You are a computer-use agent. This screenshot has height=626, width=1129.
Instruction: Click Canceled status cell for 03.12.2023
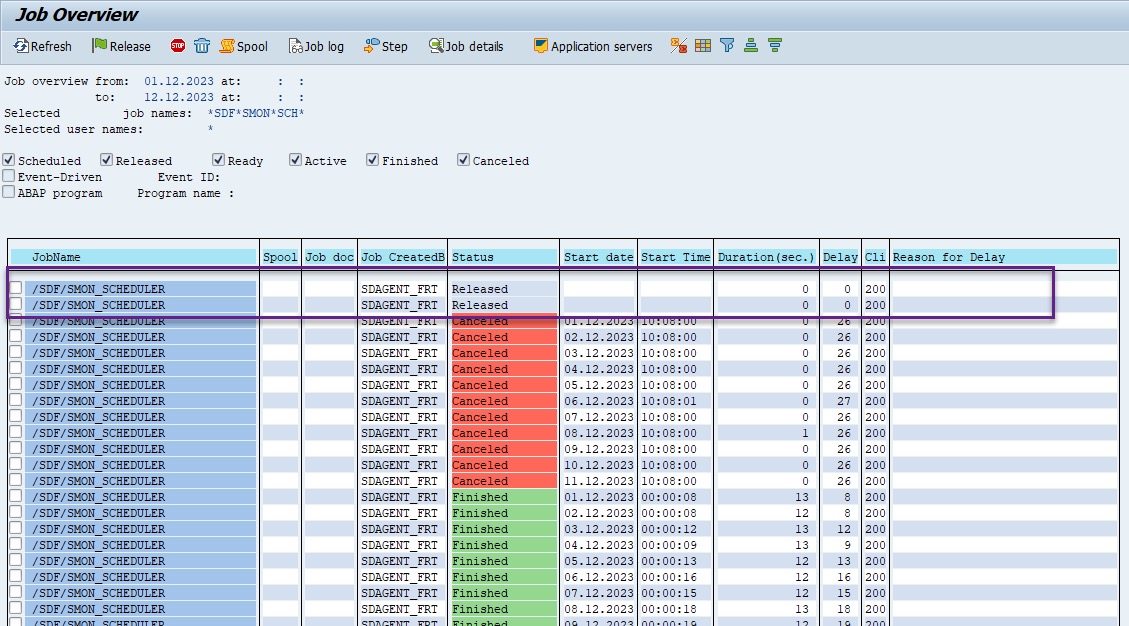[x=503, y=353]
